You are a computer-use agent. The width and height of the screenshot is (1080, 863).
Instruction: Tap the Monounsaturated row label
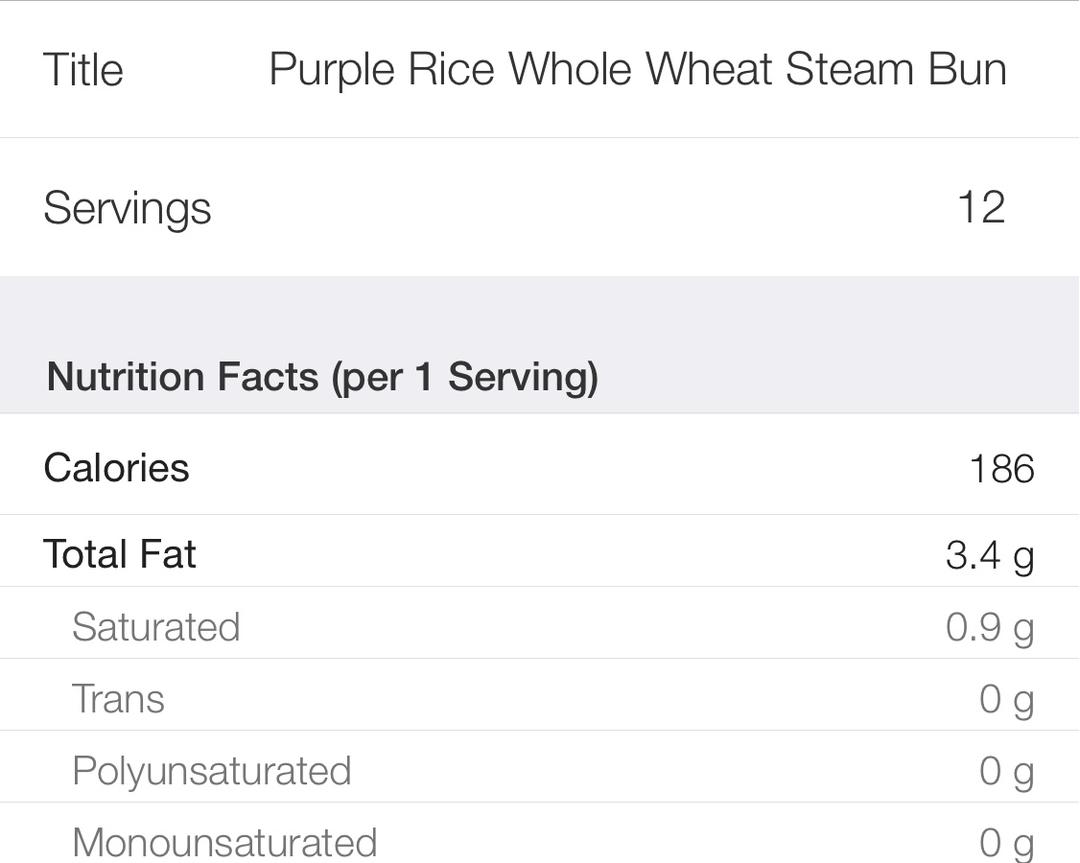[x=224, y=841]
